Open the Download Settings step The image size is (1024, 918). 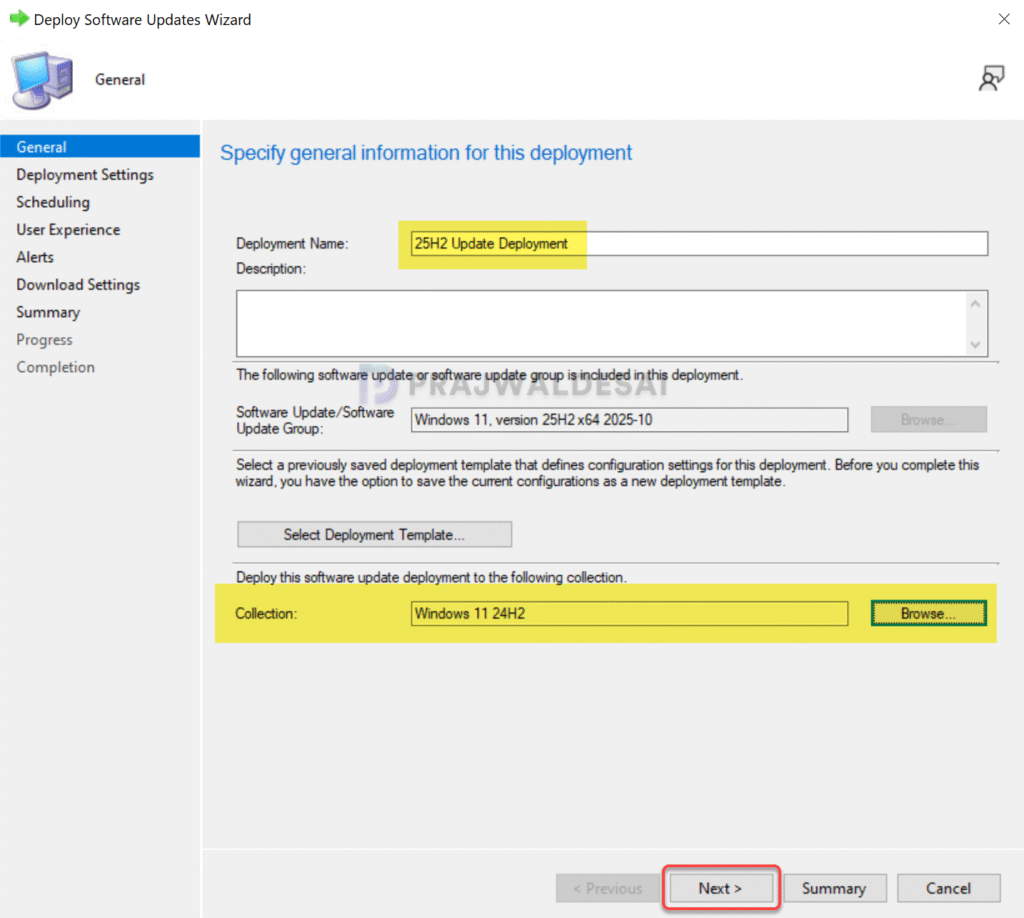78,285
